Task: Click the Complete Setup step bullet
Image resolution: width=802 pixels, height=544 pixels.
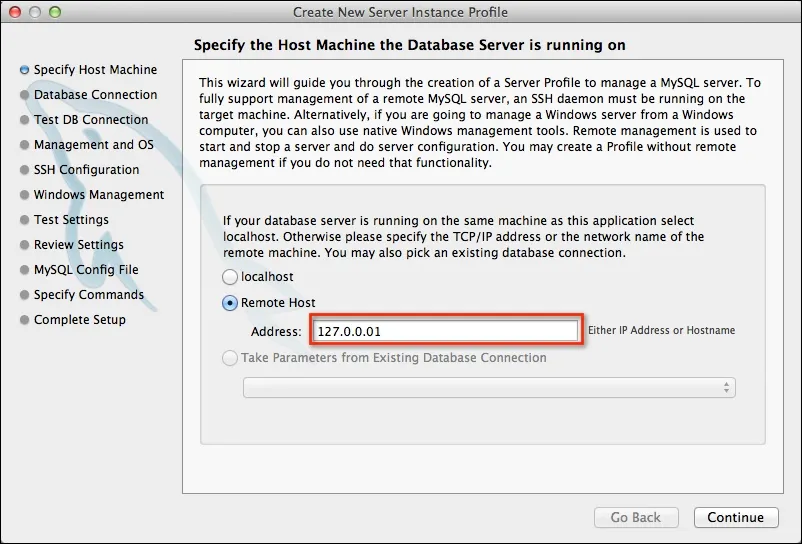Action: (x=24, y=320)
